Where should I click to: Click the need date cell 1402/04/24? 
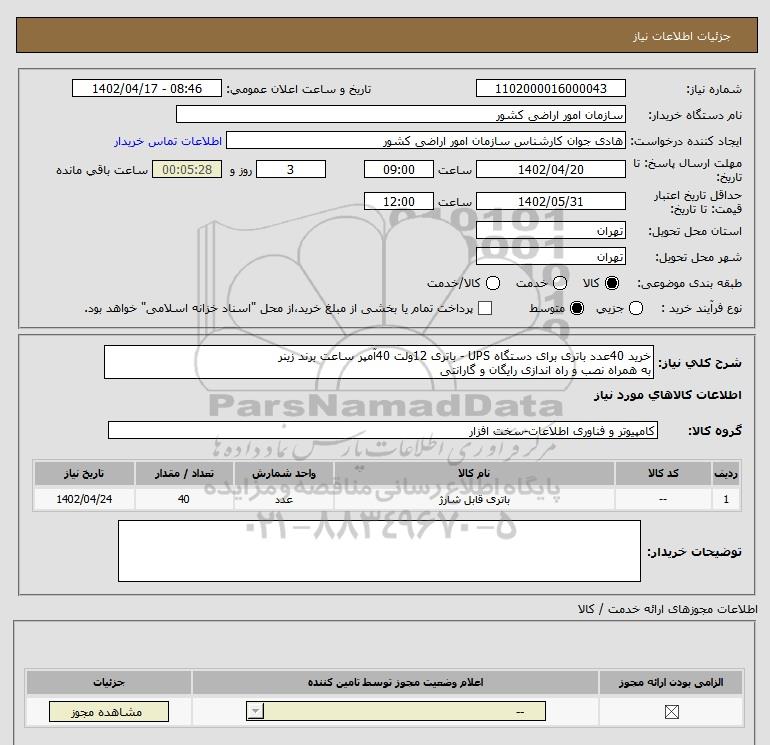84,499
